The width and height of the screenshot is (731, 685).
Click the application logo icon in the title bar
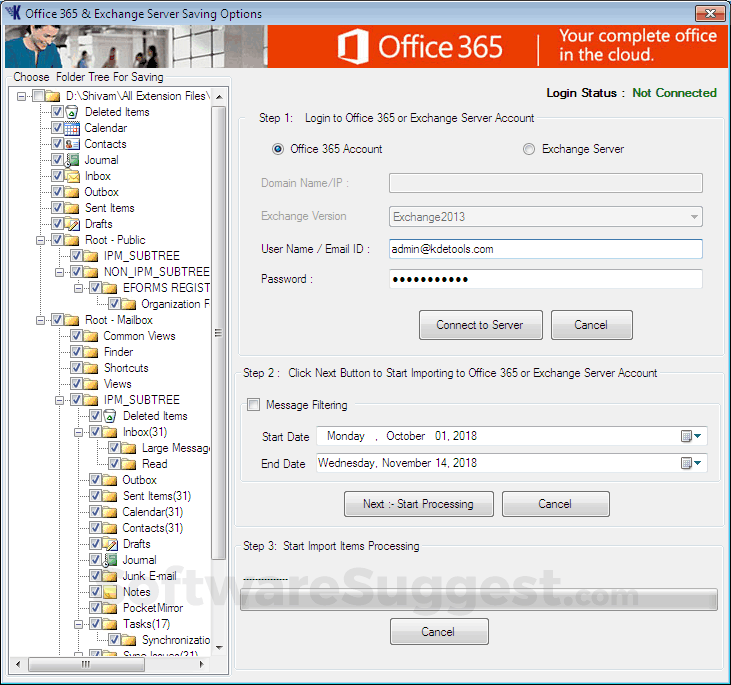(x=14, y=13)
